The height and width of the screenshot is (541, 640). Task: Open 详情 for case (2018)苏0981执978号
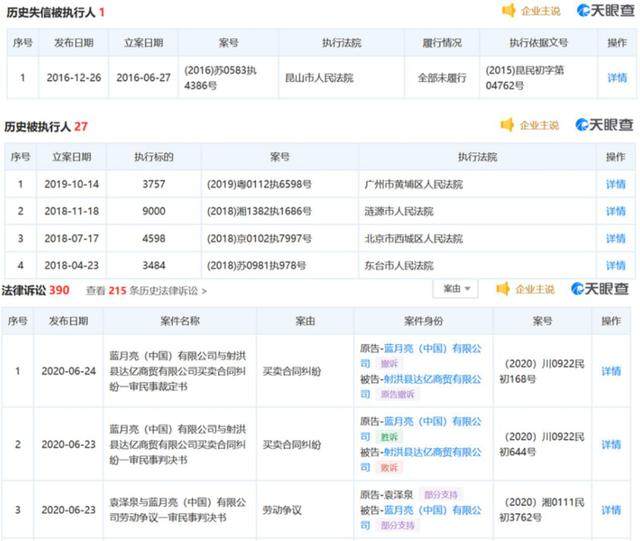coord(616,265)
